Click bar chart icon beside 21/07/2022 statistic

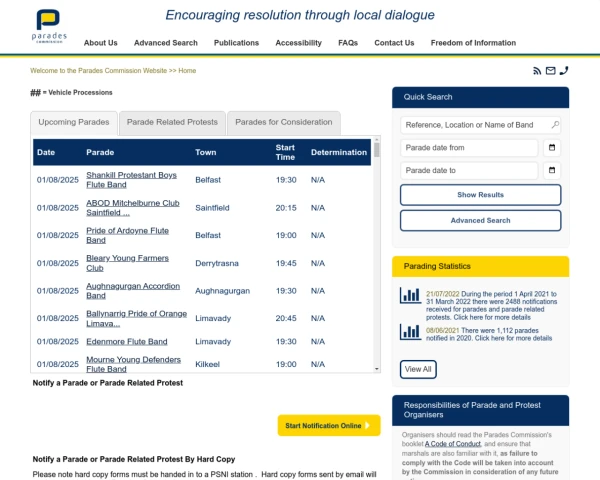tap(410, 296)
